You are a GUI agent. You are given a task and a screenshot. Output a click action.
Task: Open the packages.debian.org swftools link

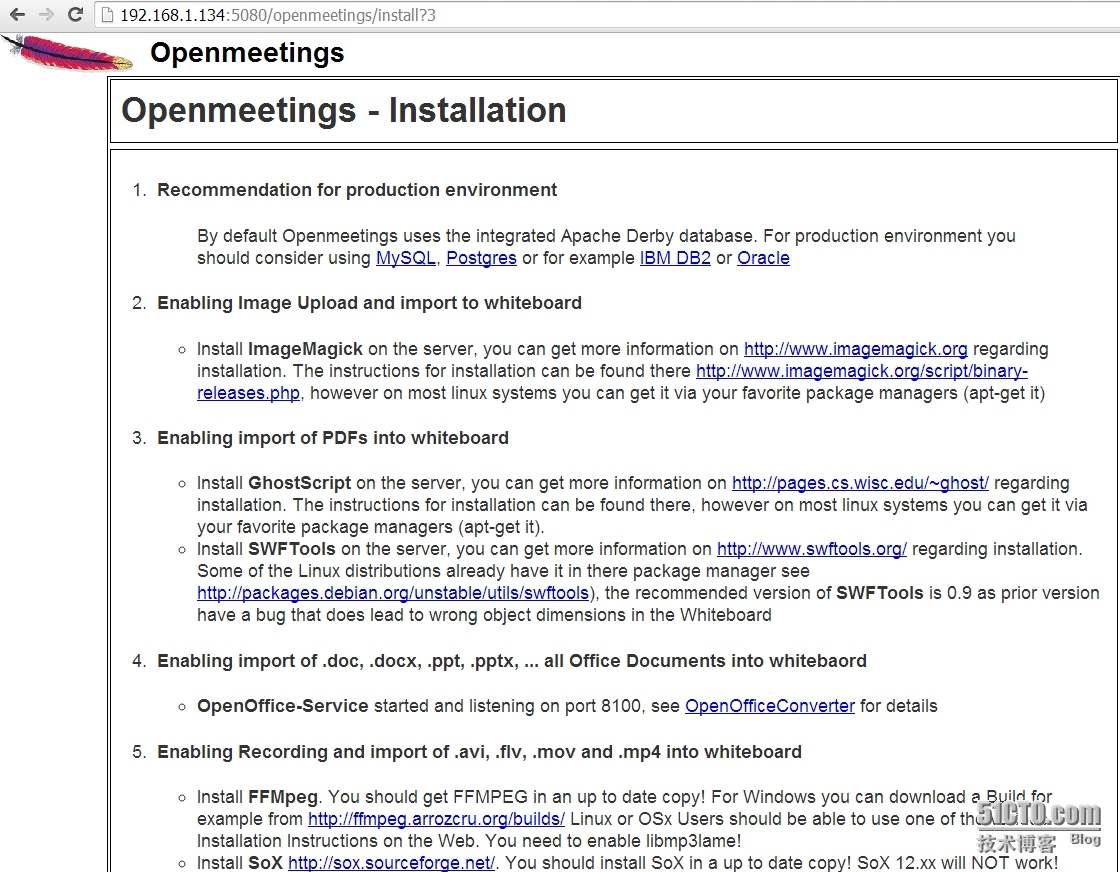click(x=393, y=593)
